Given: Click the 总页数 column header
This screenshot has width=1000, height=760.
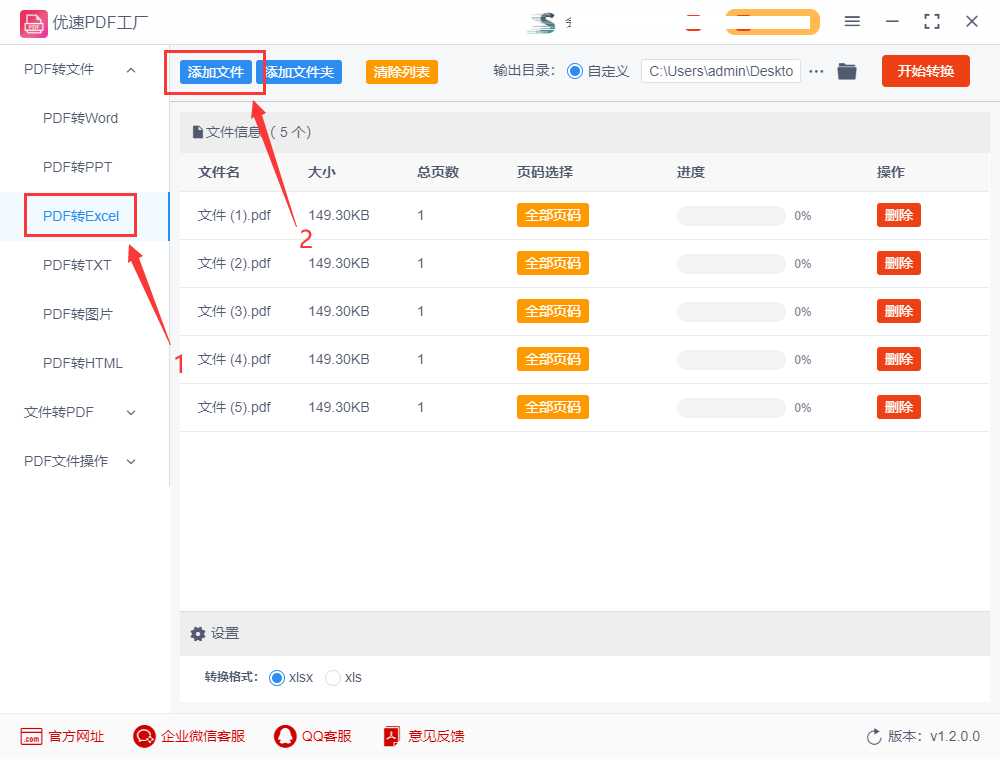Looking at the screenshot, I should click(x=438, y=172).
